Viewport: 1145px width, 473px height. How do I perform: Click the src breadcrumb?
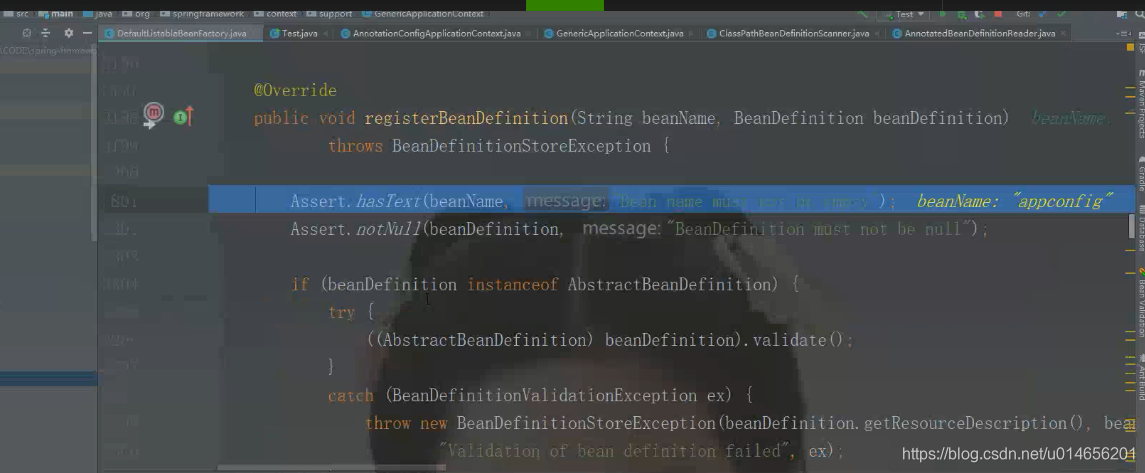point(18,14)
